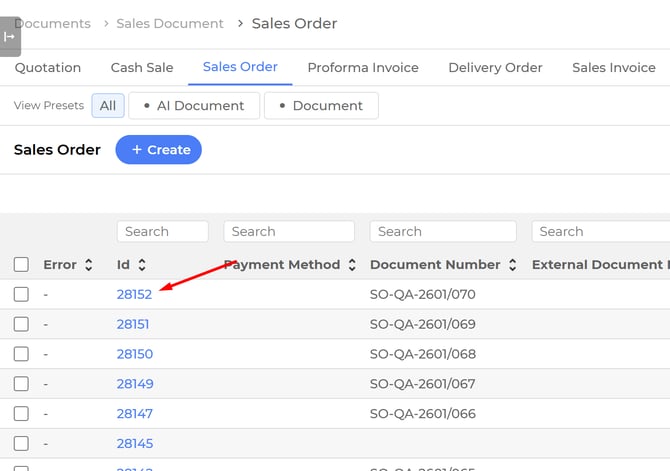Sort by Payment Method column
The image size is (670, 471).
350,265
